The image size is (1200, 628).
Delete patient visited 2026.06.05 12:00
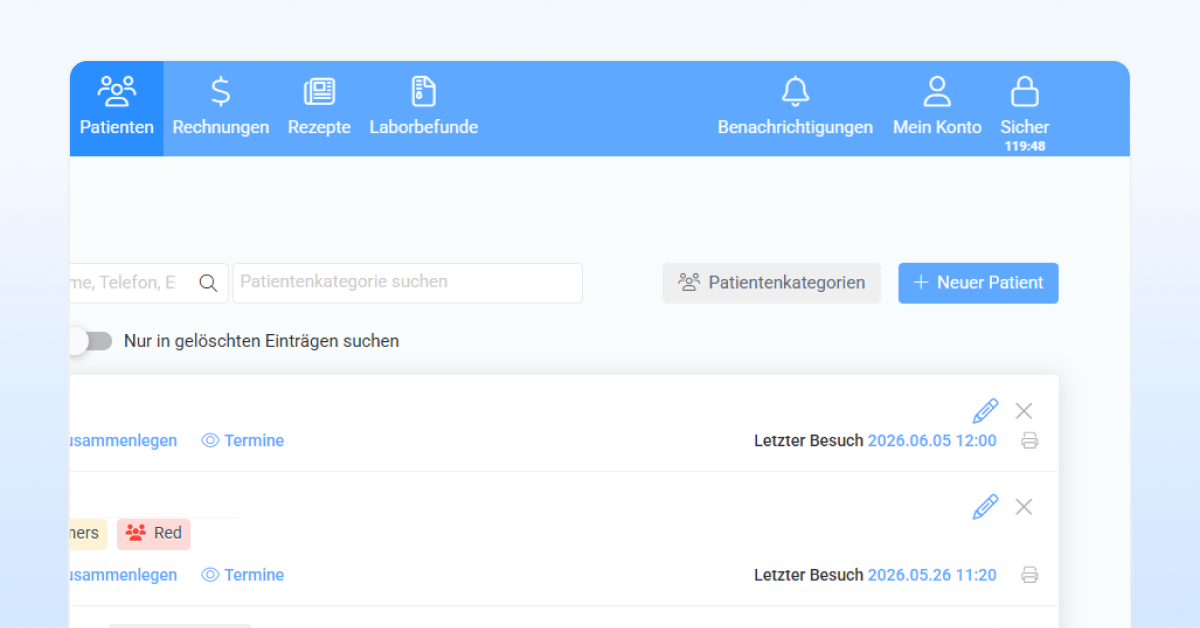coord(1024,411)
